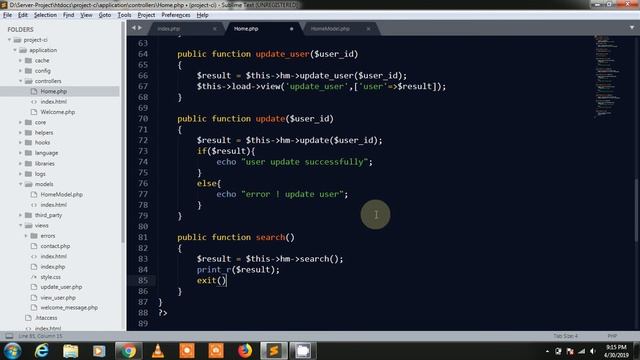The width and height of the screenshot is (640, 360).
Task: Open the Edit menu
Action: (23, 15)
